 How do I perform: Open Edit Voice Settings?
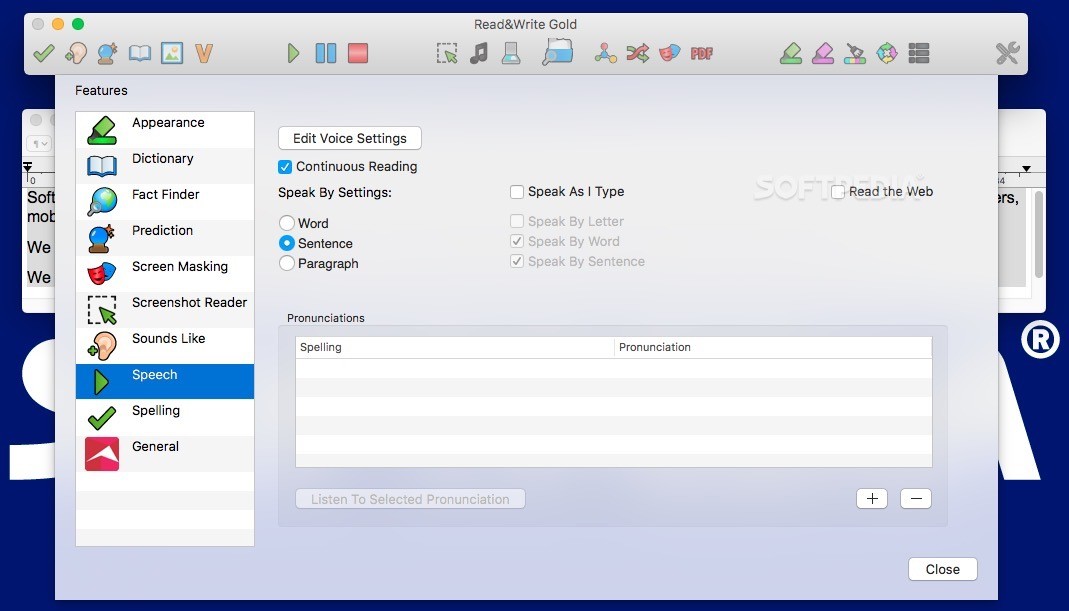pyautogui.click(x=350, y=138)
